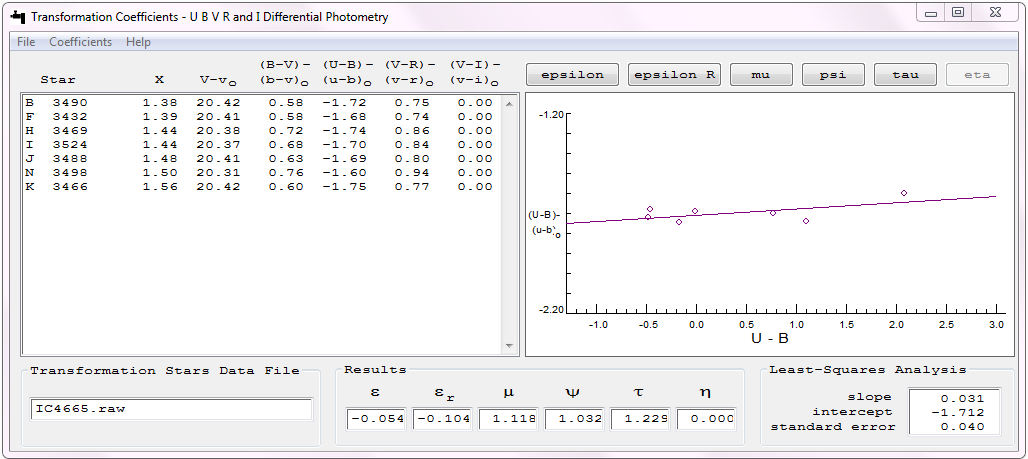Click the psi button
1028x459 pixels.
833,75
